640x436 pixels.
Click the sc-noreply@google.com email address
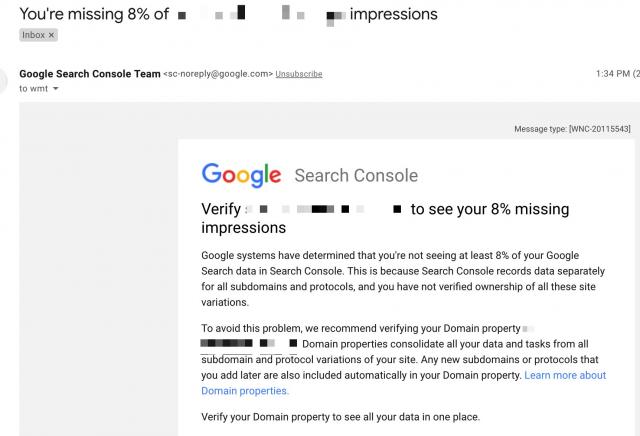pos(219,74)
